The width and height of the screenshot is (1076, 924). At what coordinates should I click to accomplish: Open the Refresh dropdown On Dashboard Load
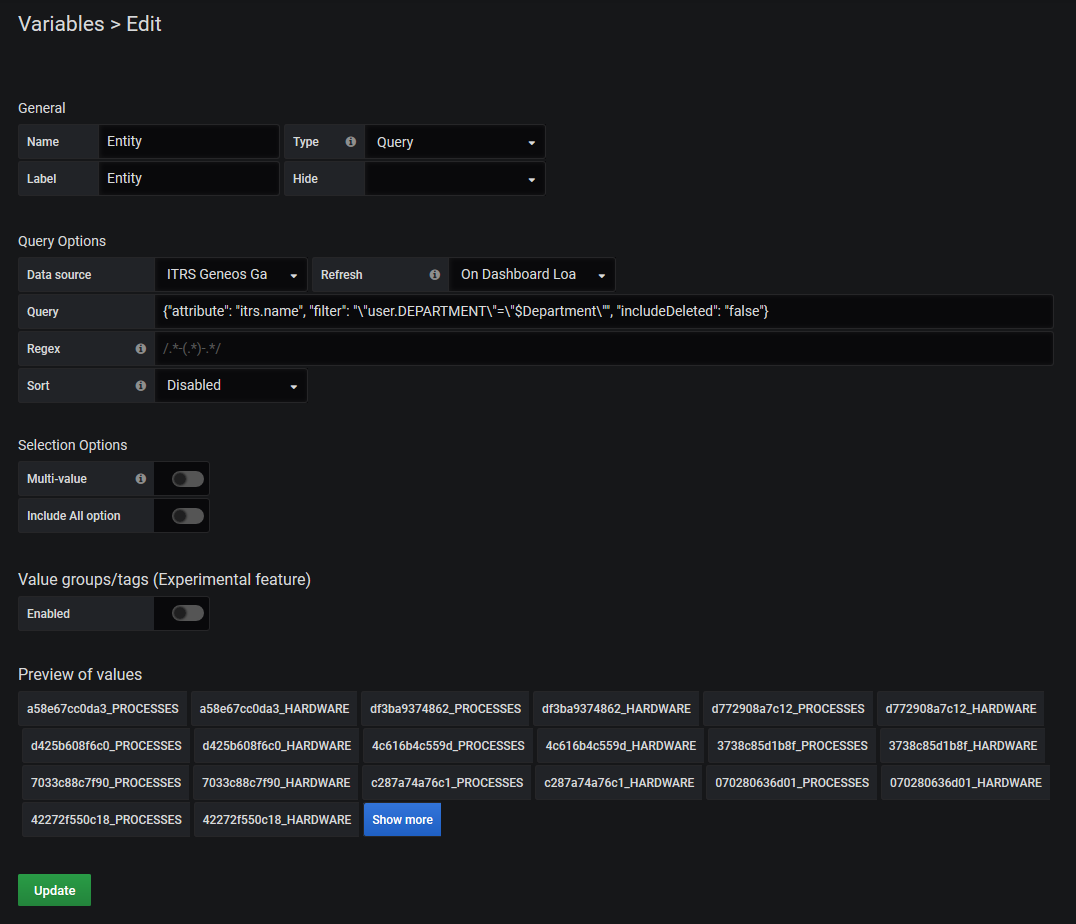[532, 275]
